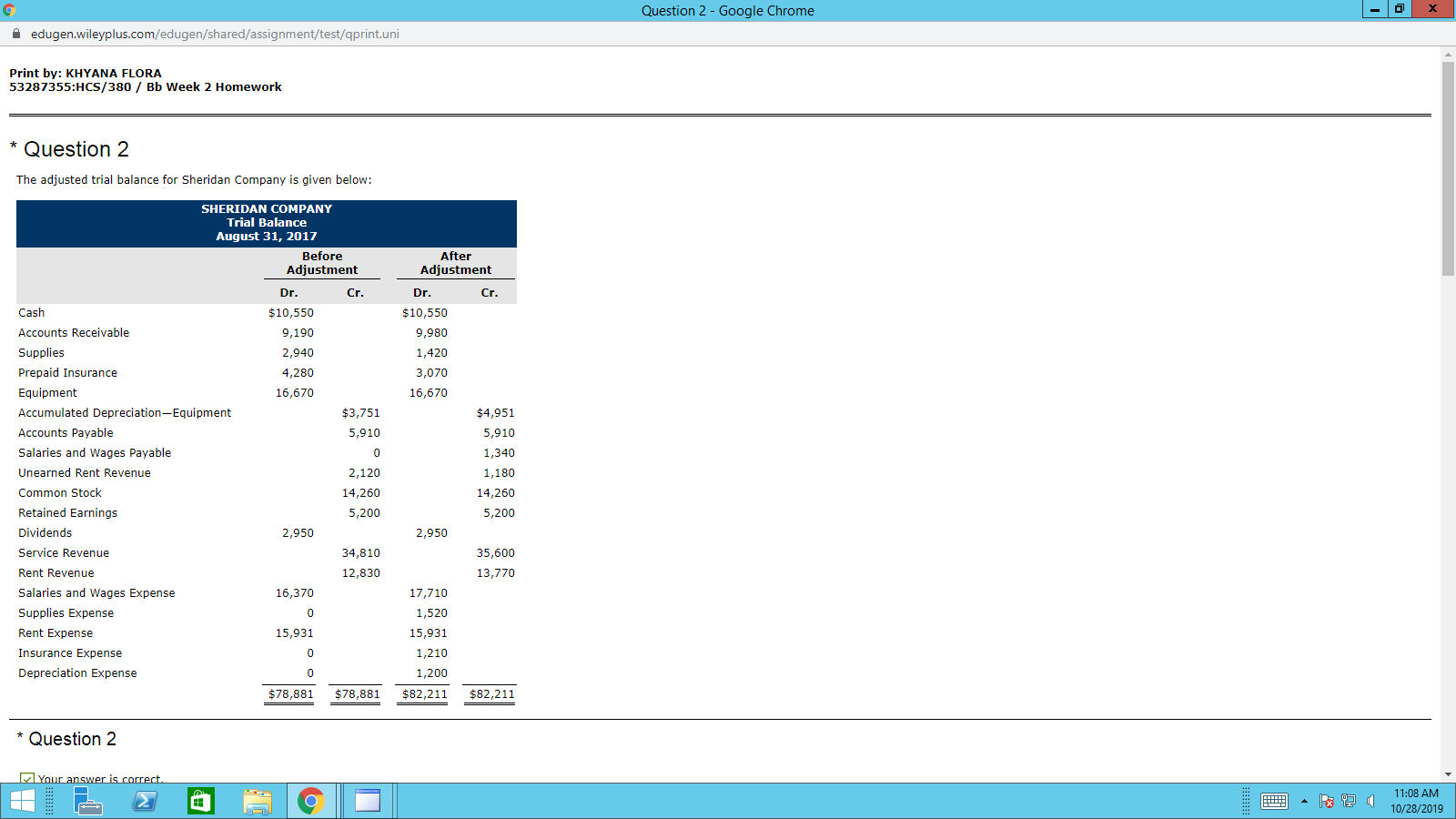The image size is (1456, 819).
Task: Click the 1,180 unearned rent value
Action: point(500,473)
